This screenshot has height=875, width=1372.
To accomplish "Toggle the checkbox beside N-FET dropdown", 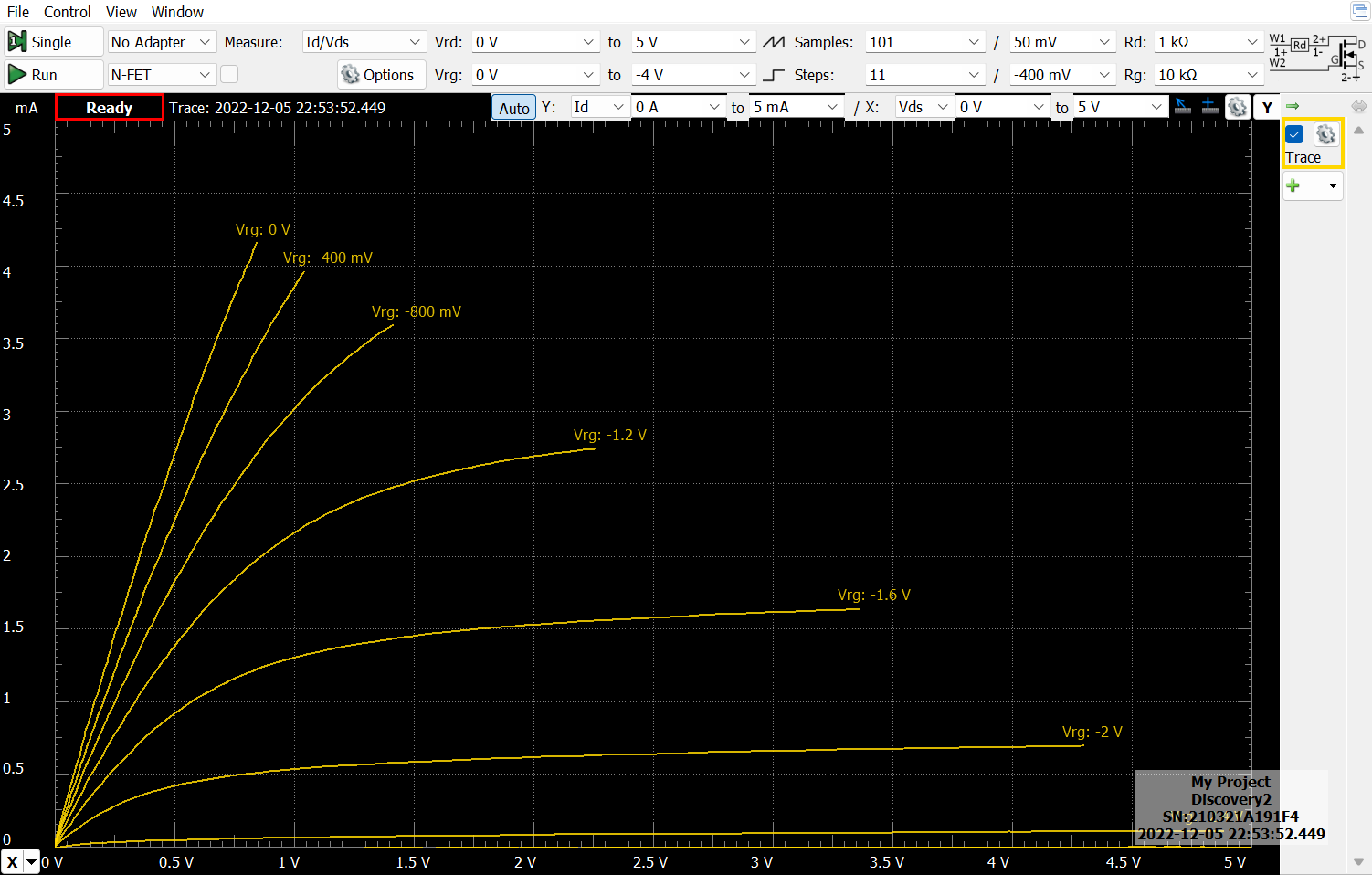I will (x=229, y=74).
